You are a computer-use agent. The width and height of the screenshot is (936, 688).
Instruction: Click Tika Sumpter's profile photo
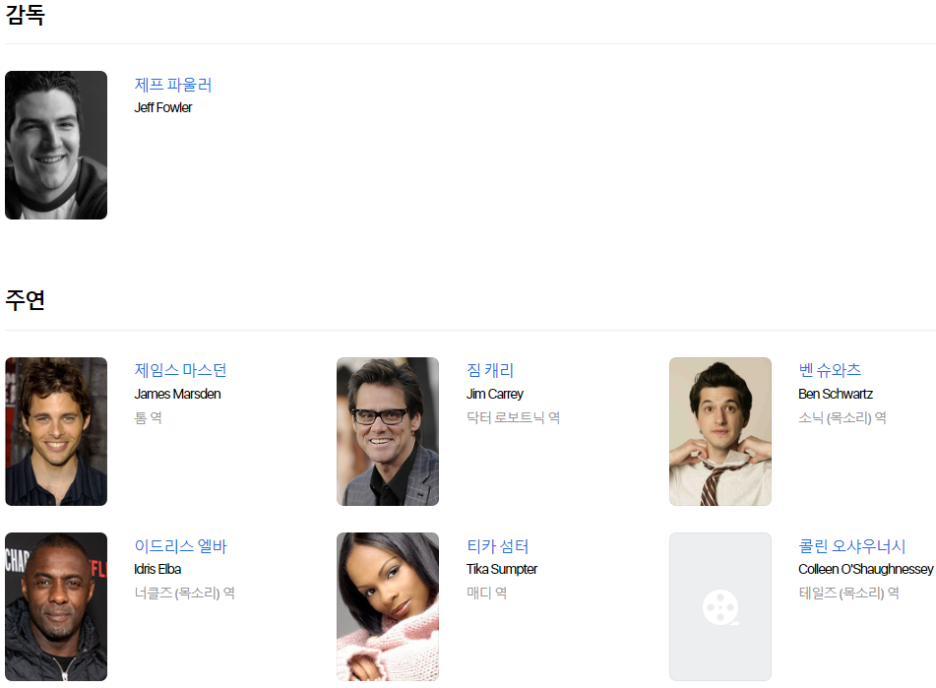[387, 607]
